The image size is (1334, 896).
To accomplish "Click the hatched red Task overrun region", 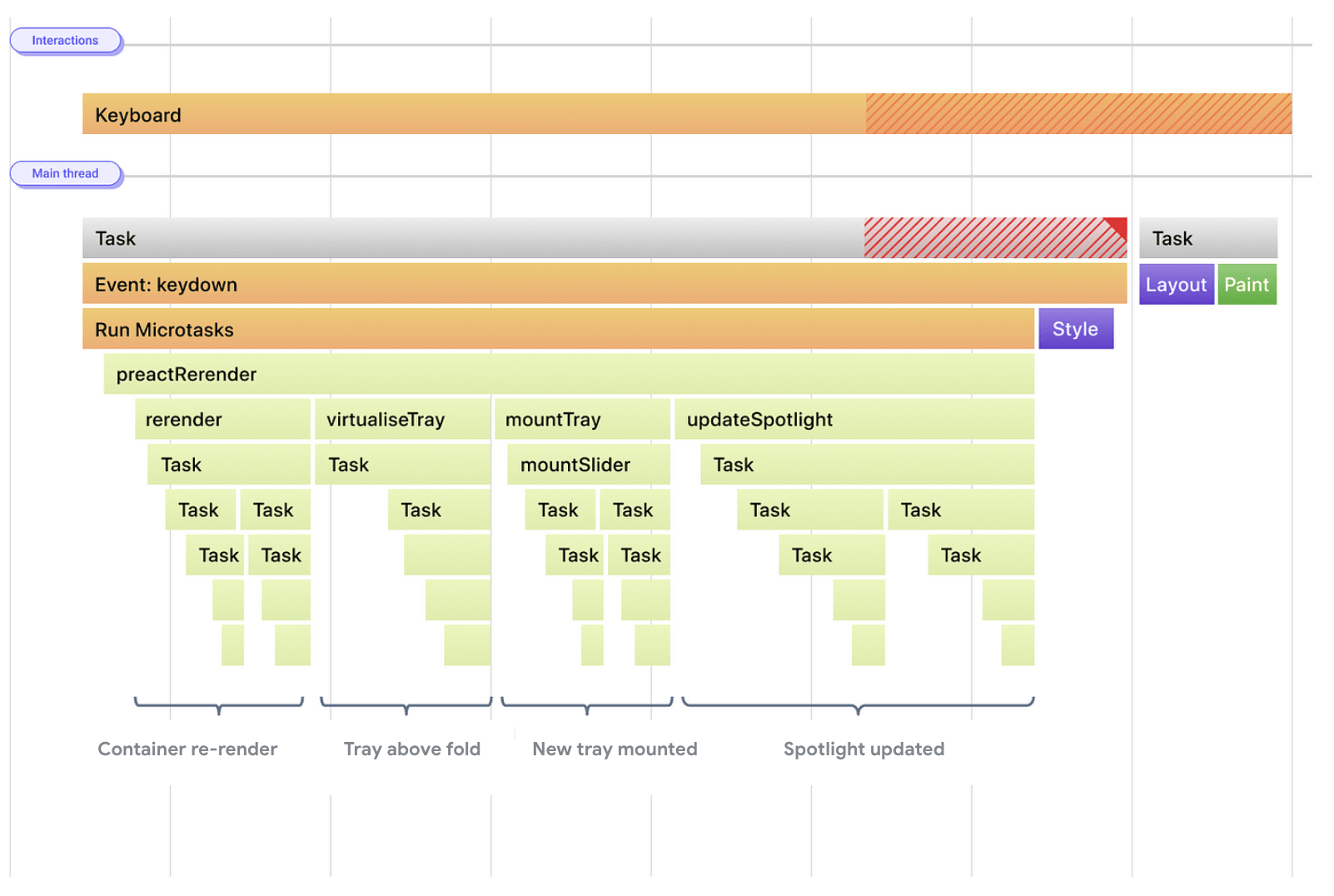I will click(x=991, y=238).
